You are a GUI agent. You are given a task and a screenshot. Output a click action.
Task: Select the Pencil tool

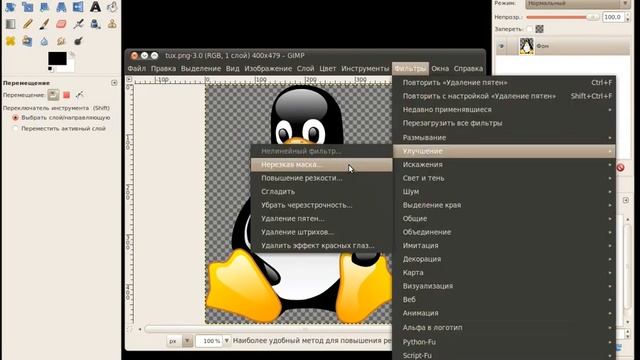pos(28,24)
